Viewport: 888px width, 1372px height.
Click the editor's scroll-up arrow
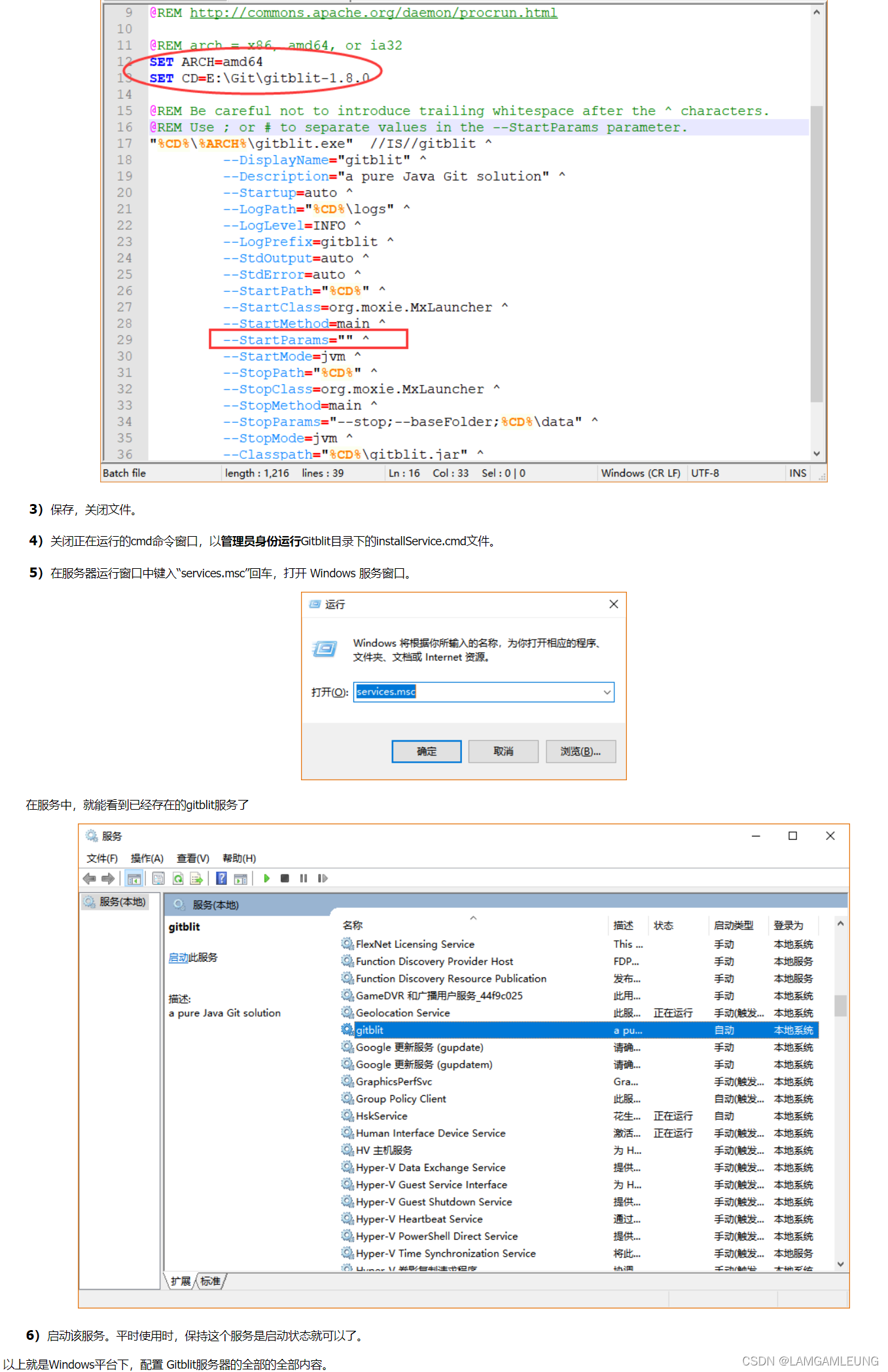pyautogui.click(x=816, y=12)
